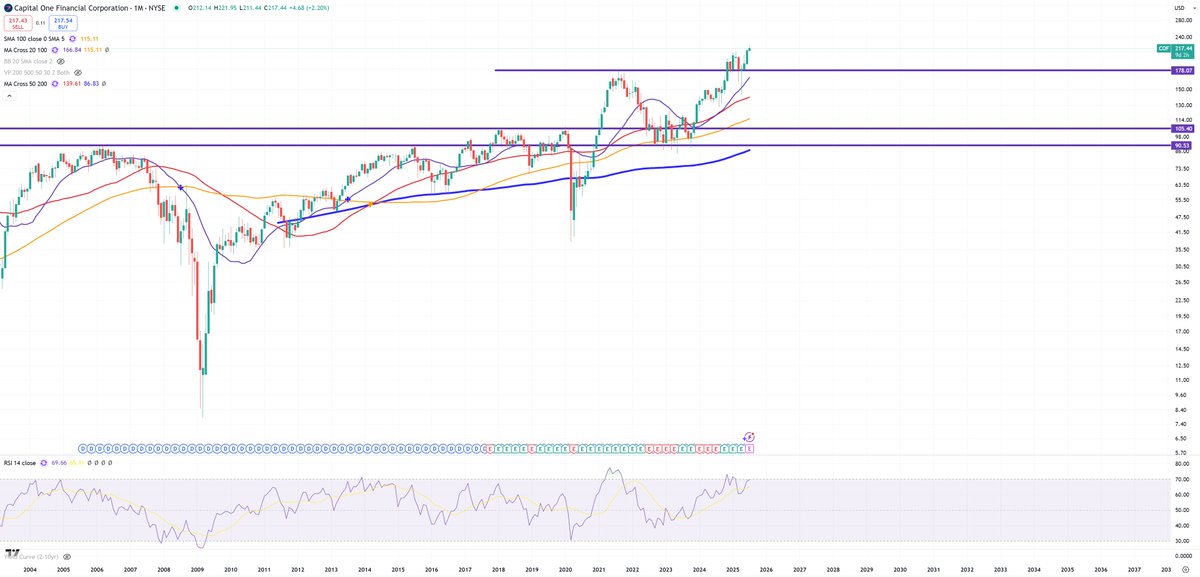The width and height of the screenshot is (1200, 577).
Task: Click the TradingView logo at bottom left
Action: (12, 552)
